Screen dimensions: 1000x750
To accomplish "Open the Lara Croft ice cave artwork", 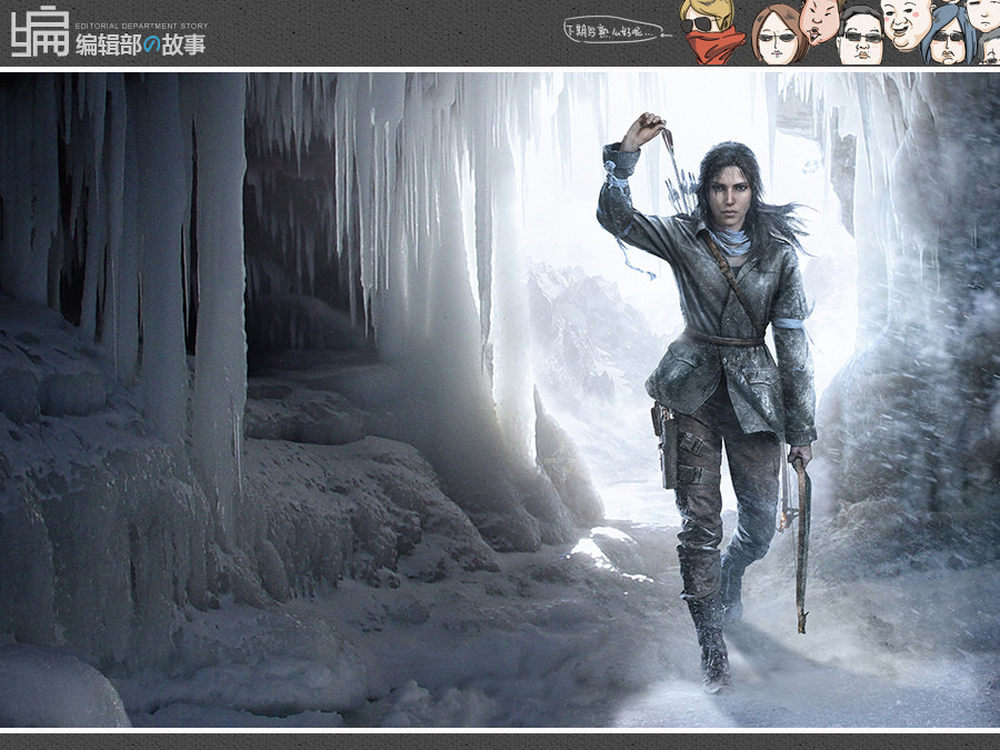I will pos(500,400).
